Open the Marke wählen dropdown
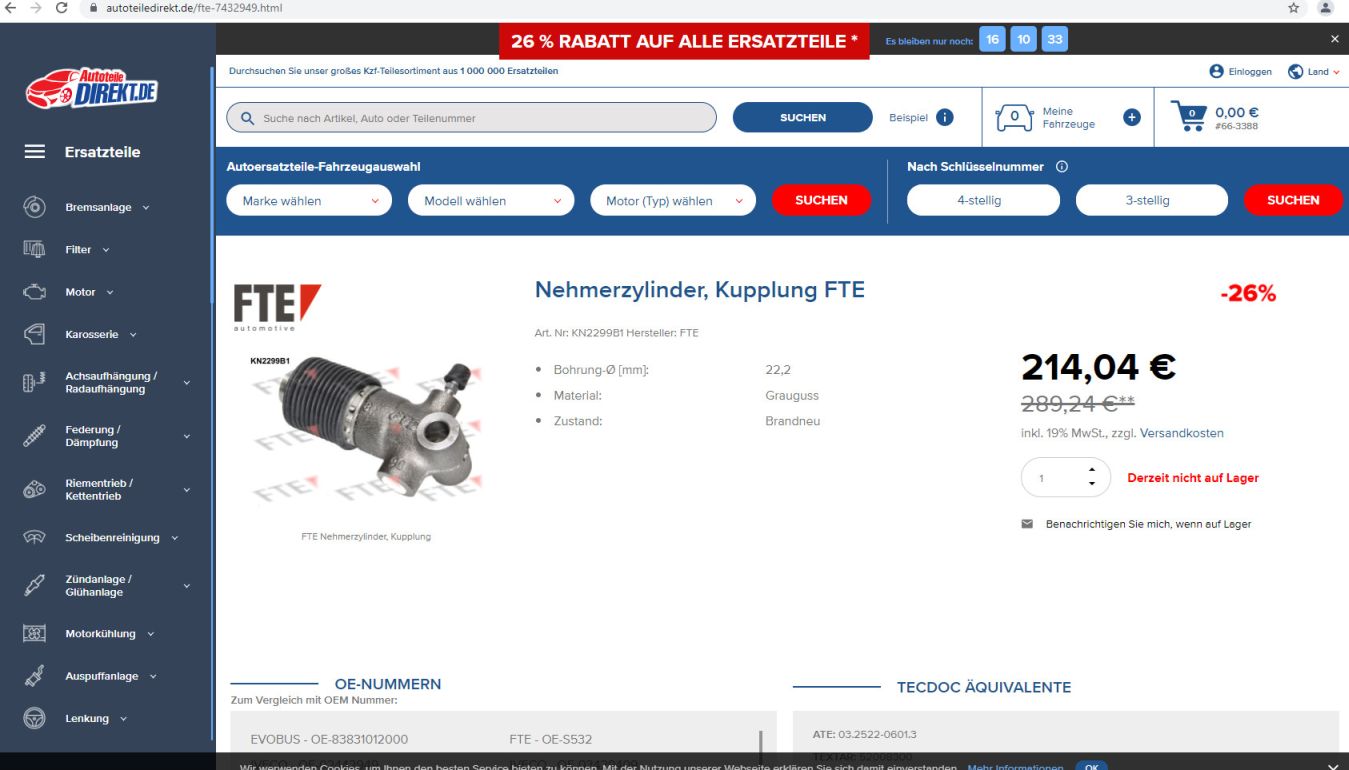Image resolution: width=1349 pixels, height=770 pixels. pyautogui.click(x=310, y=201)
